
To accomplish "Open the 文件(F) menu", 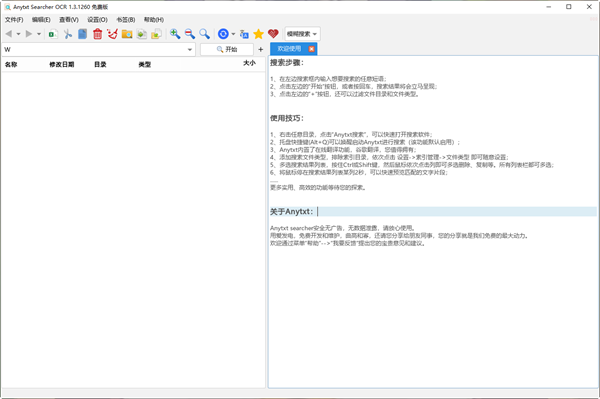I will point(14,20).
